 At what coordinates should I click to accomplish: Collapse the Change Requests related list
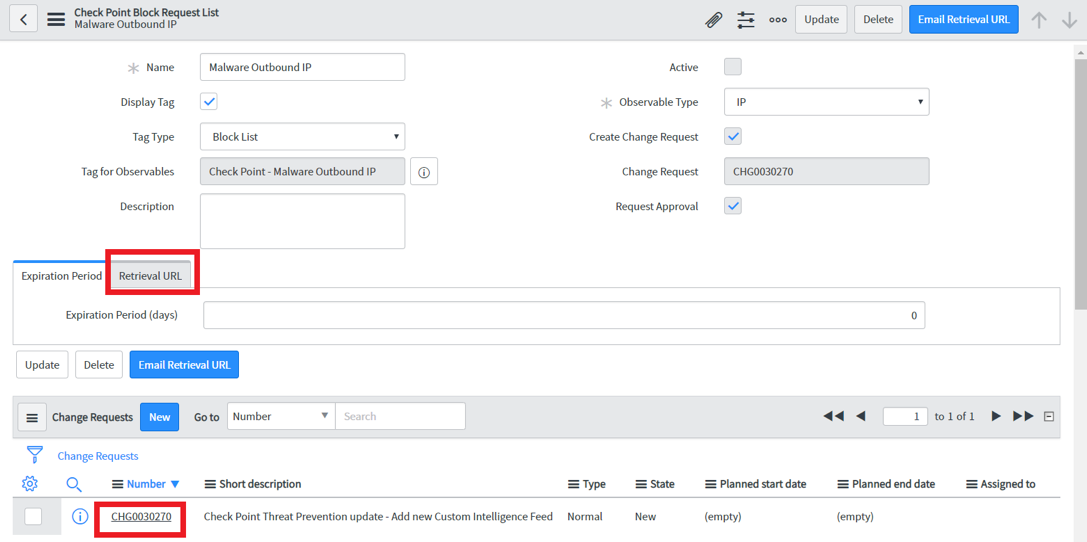pos(1049,417)
